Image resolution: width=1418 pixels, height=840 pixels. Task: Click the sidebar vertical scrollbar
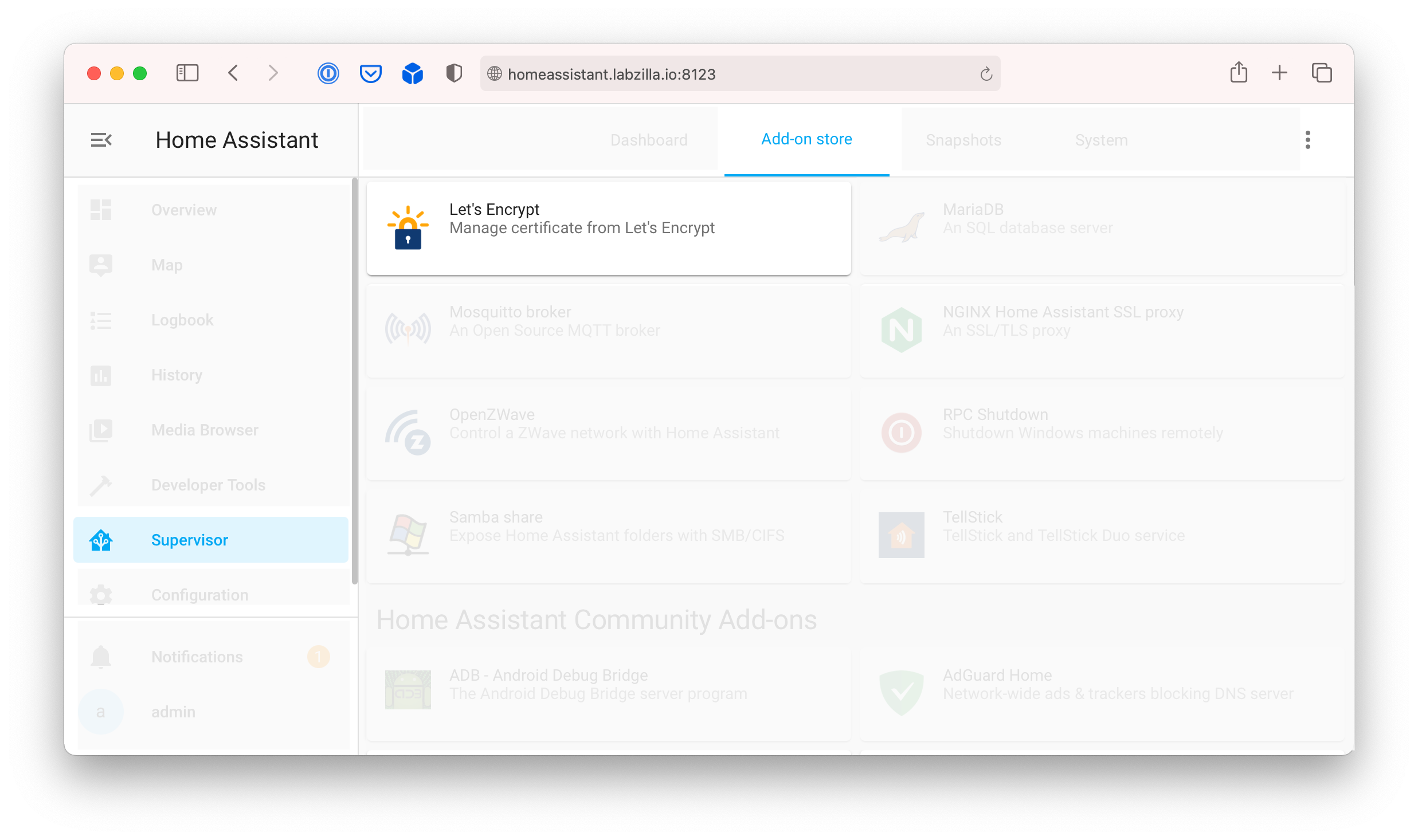coord(354,381)
